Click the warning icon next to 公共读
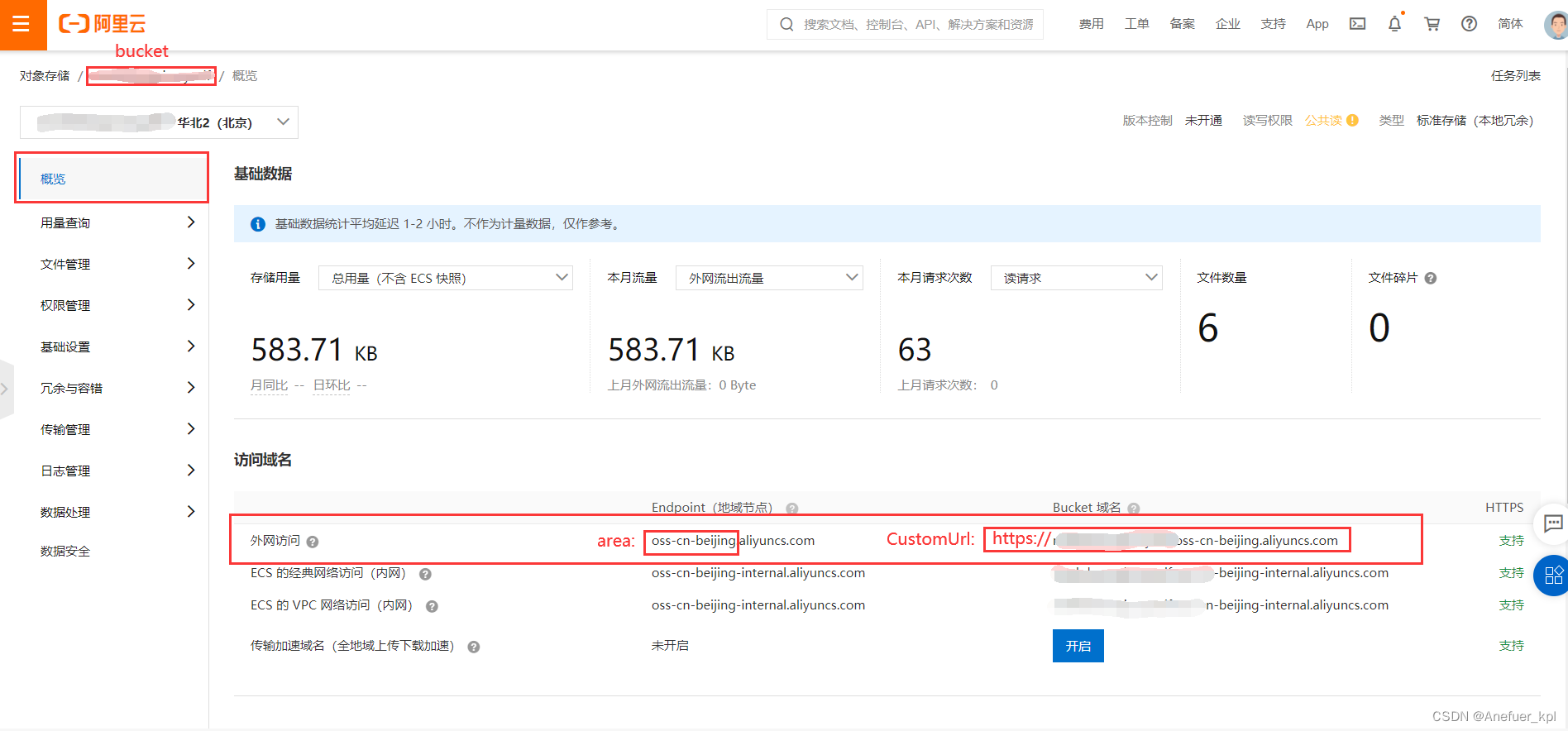Viewport: 1568px width, 731px height. coord(1352,121)
